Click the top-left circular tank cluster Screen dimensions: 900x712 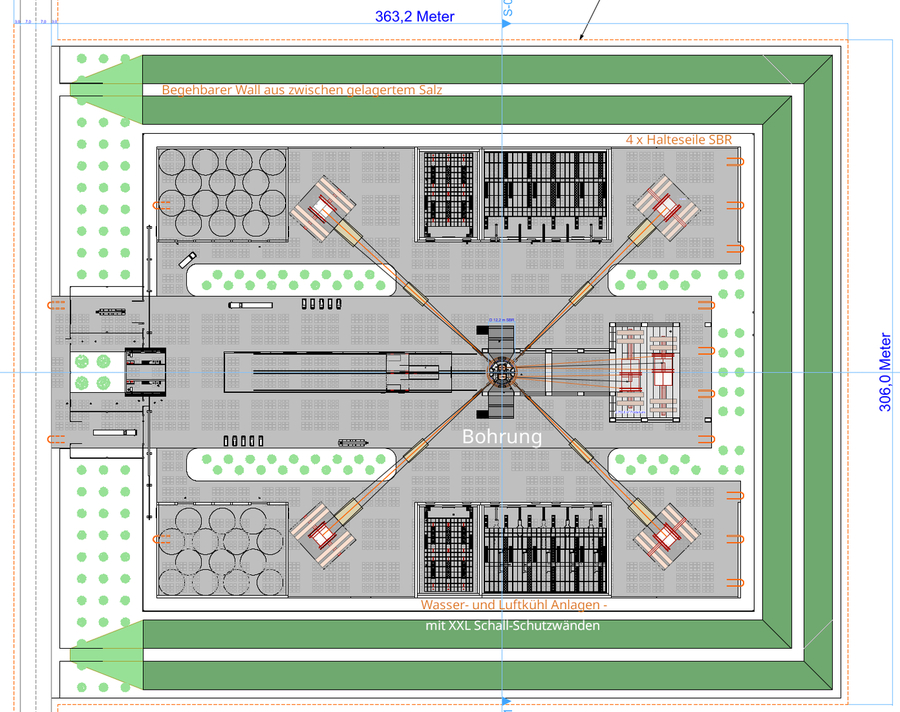[223, 194]
